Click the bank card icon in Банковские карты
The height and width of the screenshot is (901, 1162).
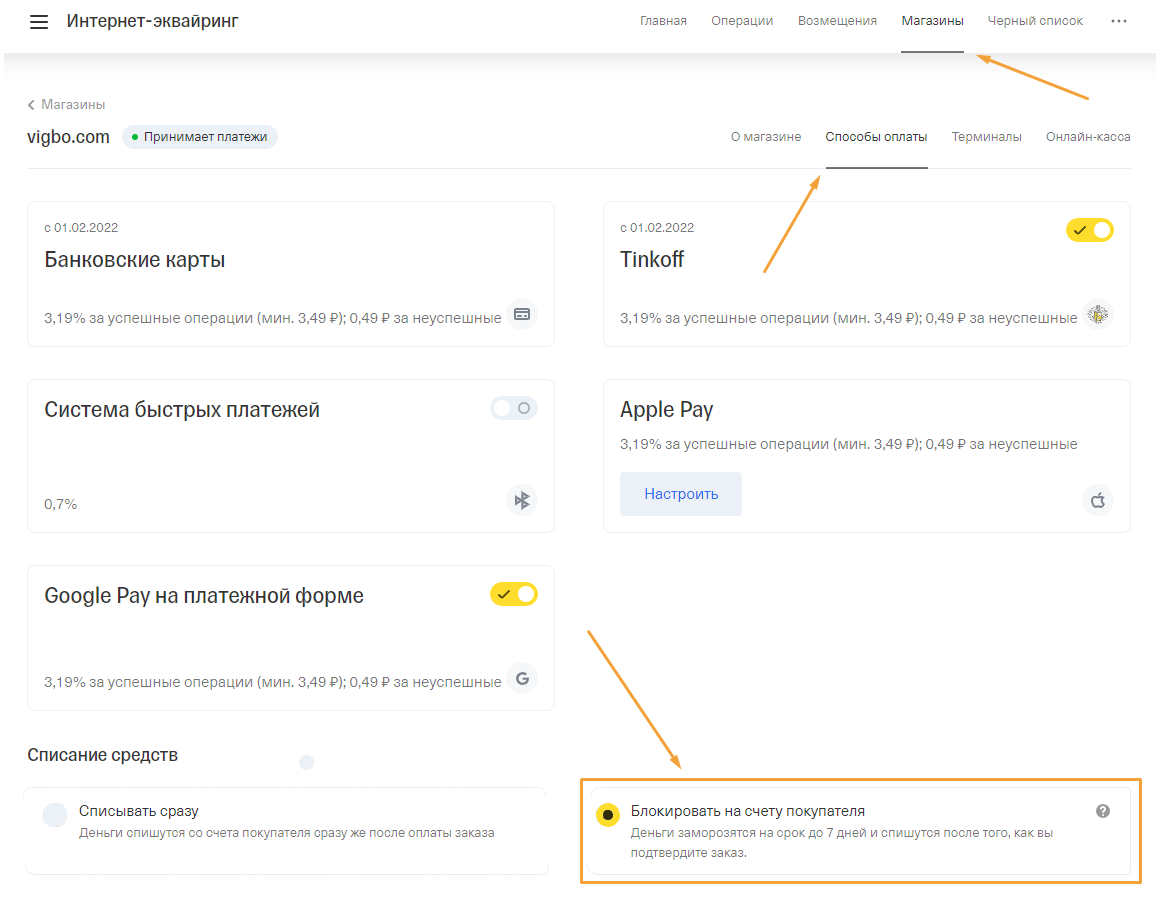522,314
